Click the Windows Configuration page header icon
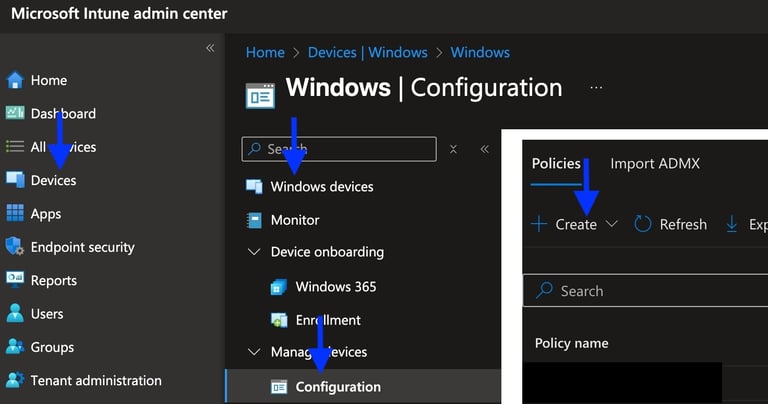Image resolution: width=768 pixels, height=404 pixels. click(260, 95)
